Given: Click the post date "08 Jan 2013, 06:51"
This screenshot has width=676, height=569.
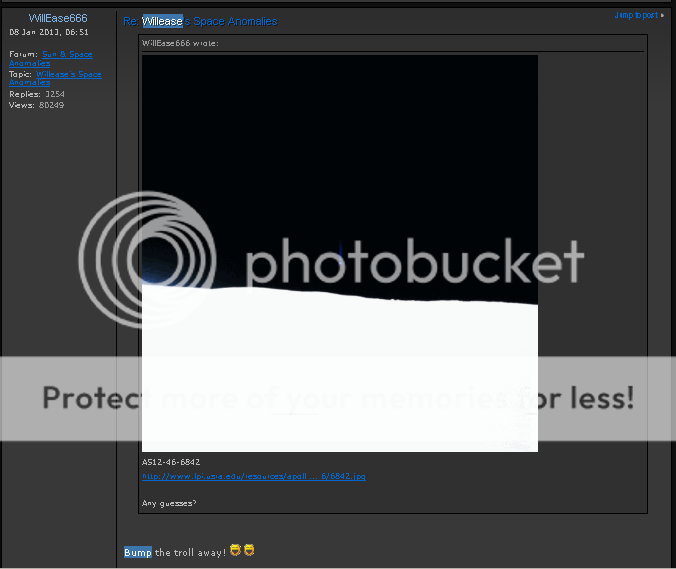Looking at the screenshot, I should coord(49,32).
